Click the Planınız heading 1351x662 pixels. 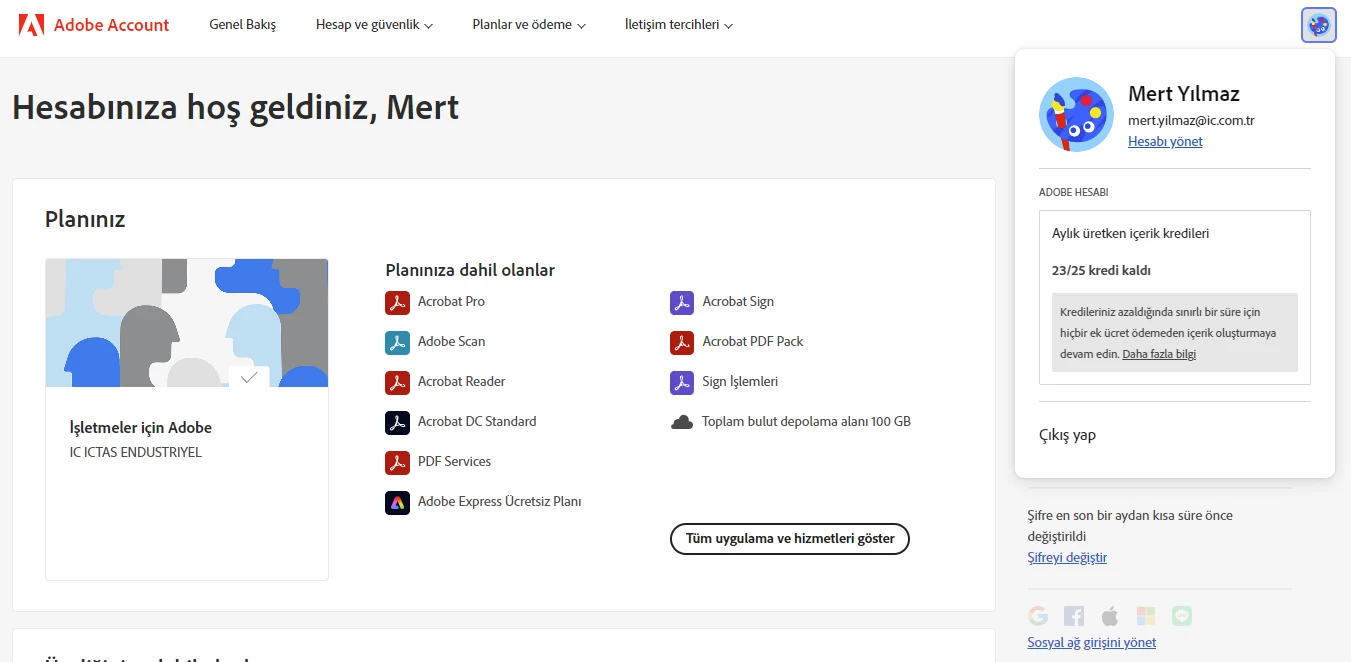coord(85,220)
